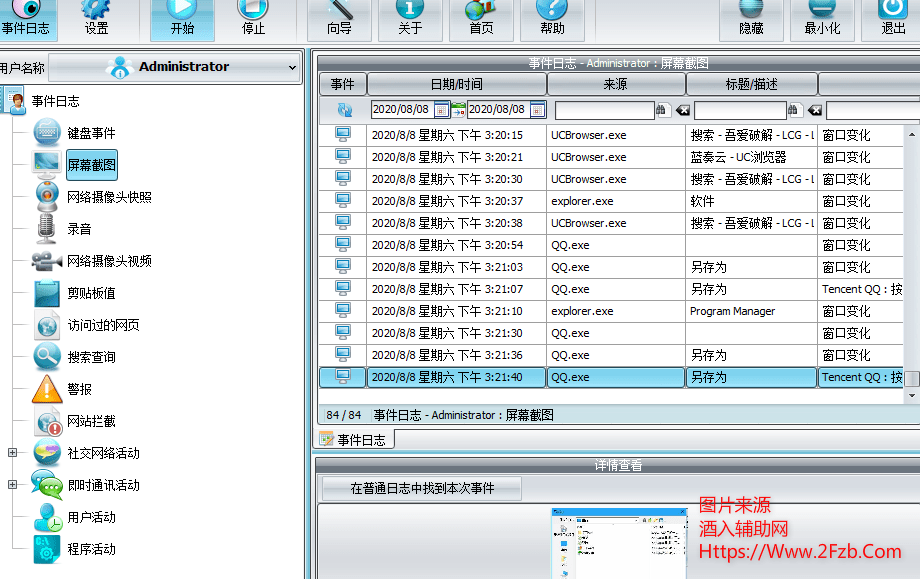The image size is (920, 579).
Task: Expand the 社交网络活动 tree node
Action: (x=12, y=453)
